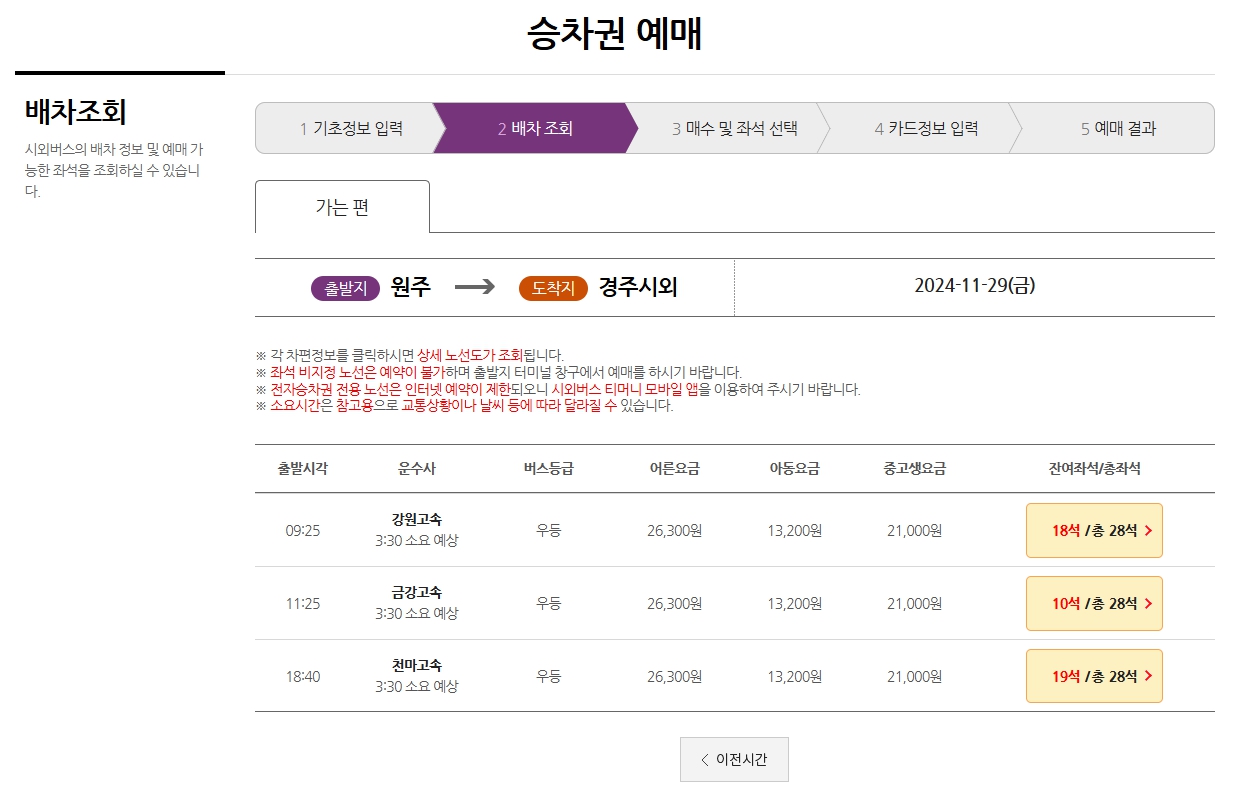Click the 18석 / 총 28석 seat button
Screen dimensions: 1236x797
(x=1094, y=531)
